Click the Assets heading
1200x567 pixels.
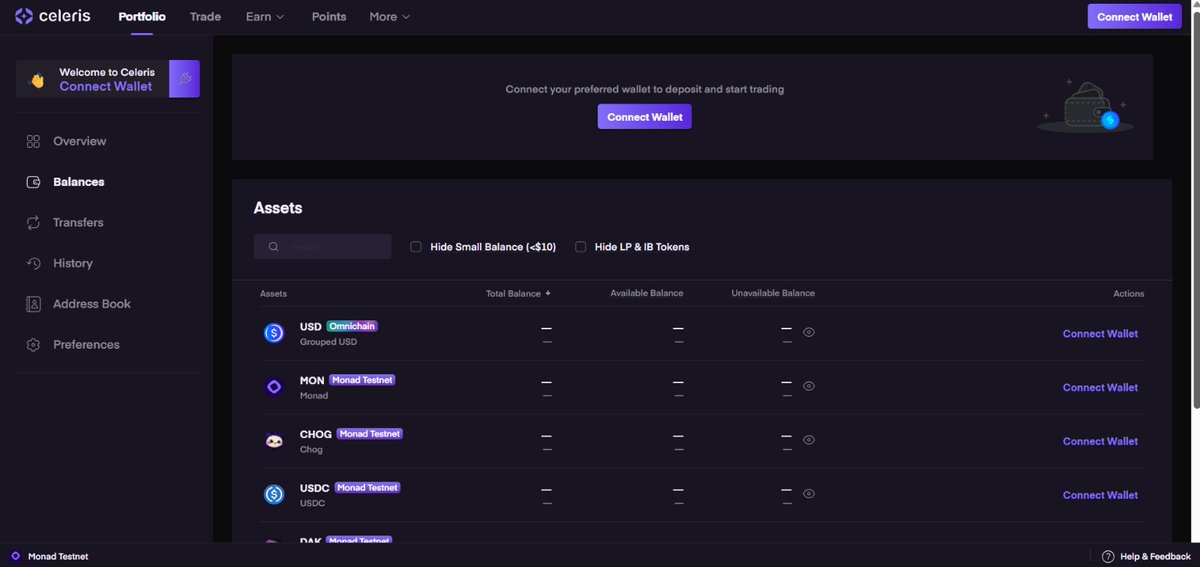pyautogui.click(x=278, y=208)
